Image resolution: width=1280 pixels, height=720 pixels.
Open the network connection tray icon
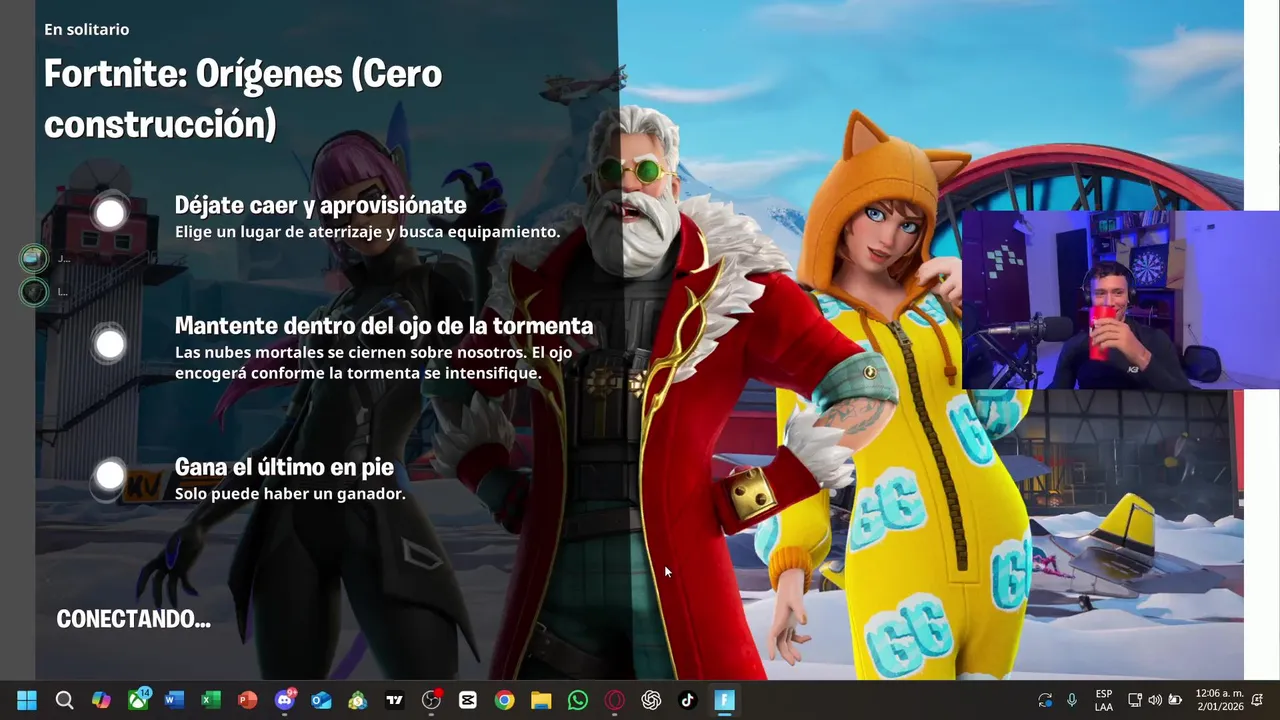click(x=1135, y=700)
